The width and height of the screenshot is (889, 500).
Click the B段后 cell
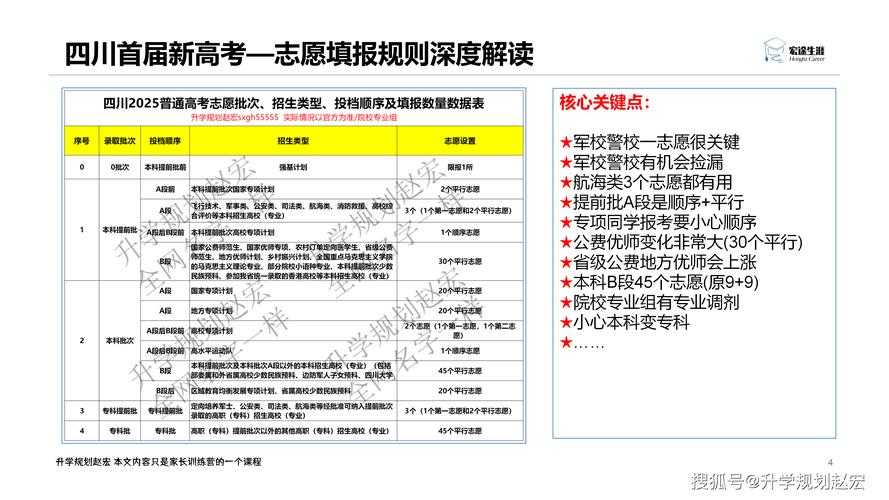(165, 391)
